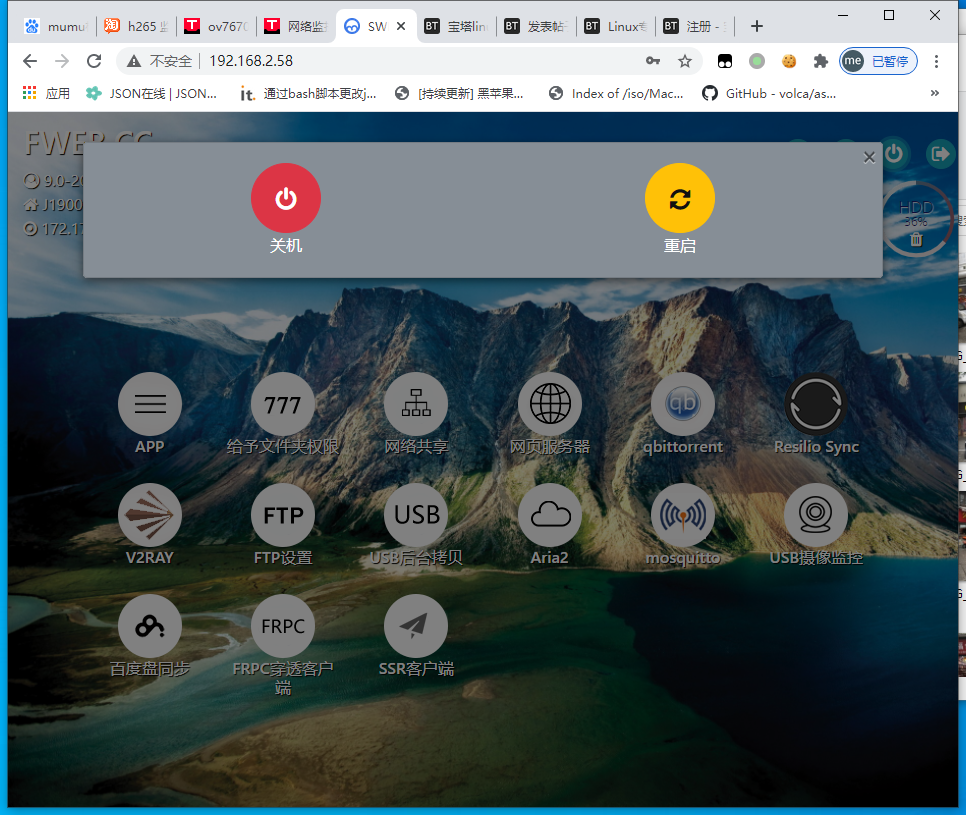The width and height of the screenshot is (966, 815).
Task: Open the Resilio Sync app
Action: point(816,405)
